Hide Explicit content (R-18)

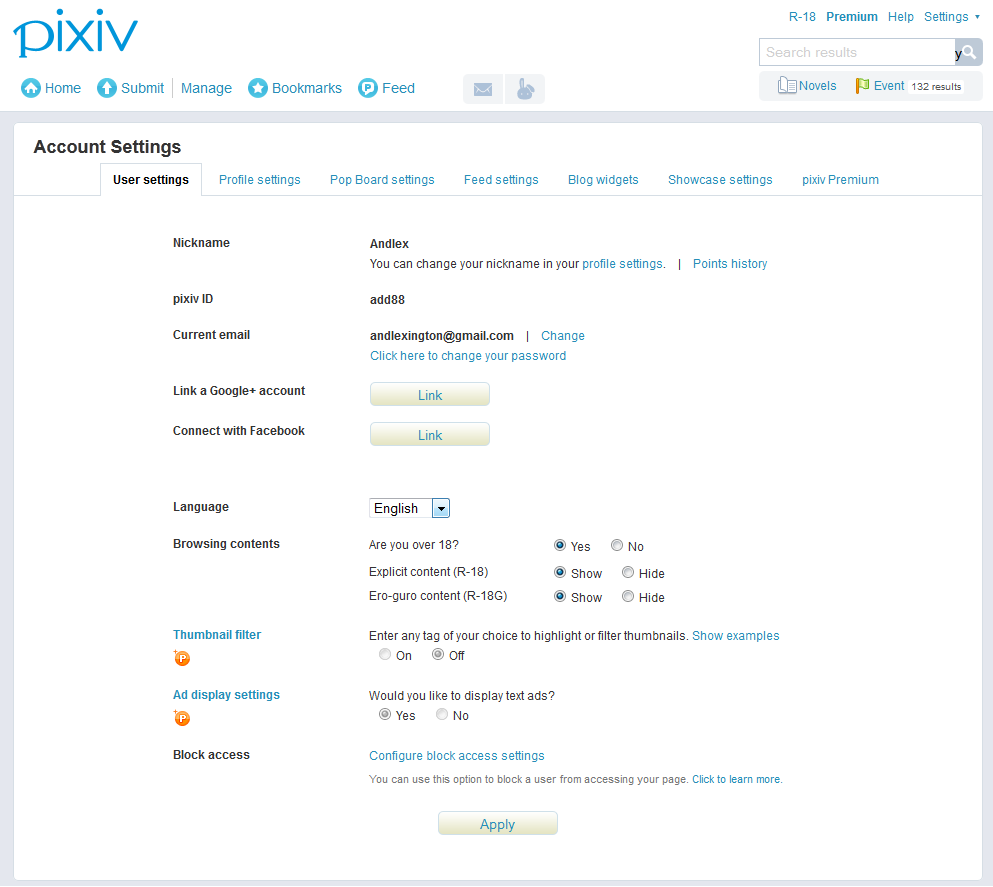click(628, 573)
